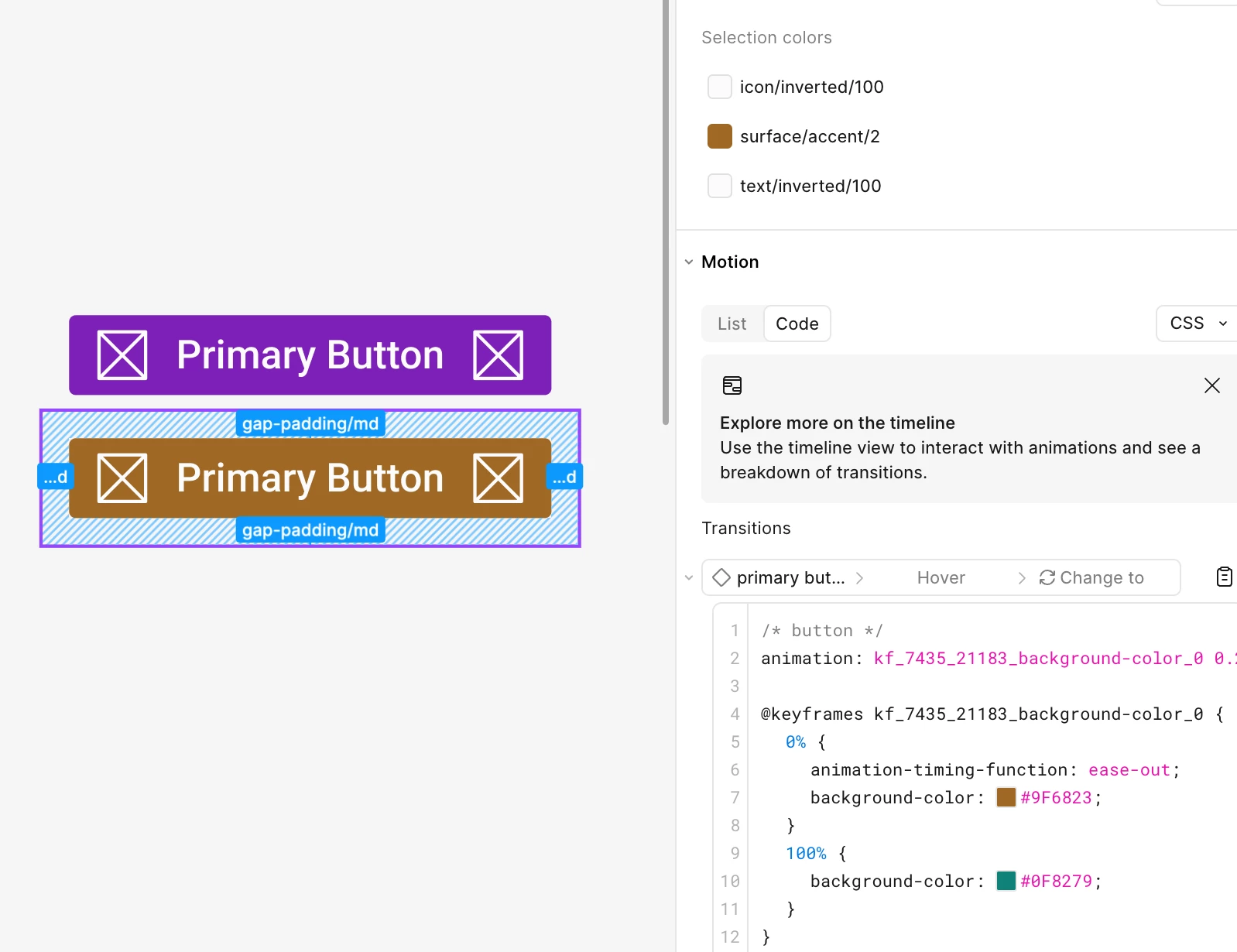Collapse the Motion section
The width and height of the screenshot is (1237, 952).
pyautogui.click(x=688, y=262)
